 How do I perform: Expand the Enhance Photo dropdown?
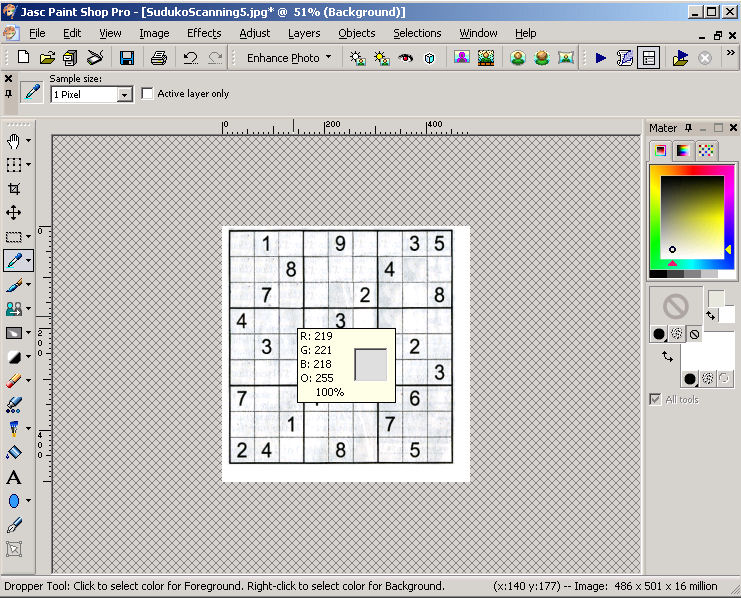pyautogui.click(x=328, y=58)
